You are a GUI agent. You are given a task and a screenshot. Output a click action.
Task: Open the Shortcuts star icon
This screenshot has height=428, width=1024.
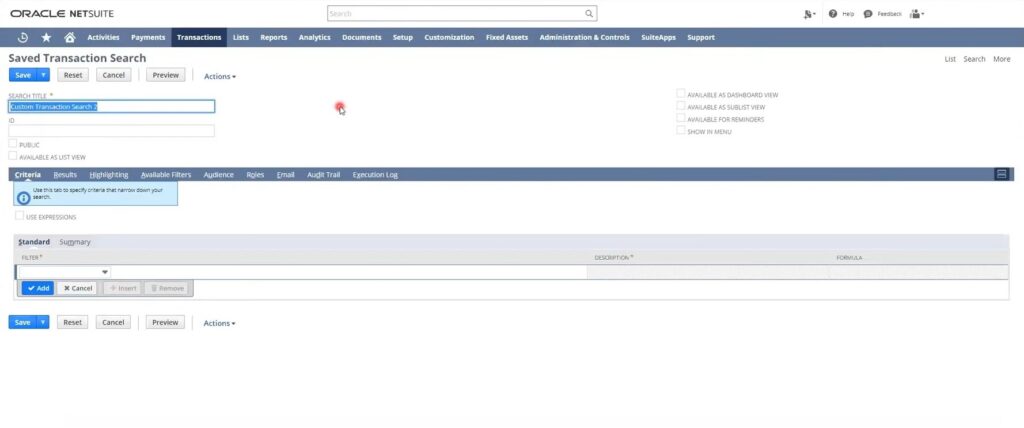click(x=46, y=37)
